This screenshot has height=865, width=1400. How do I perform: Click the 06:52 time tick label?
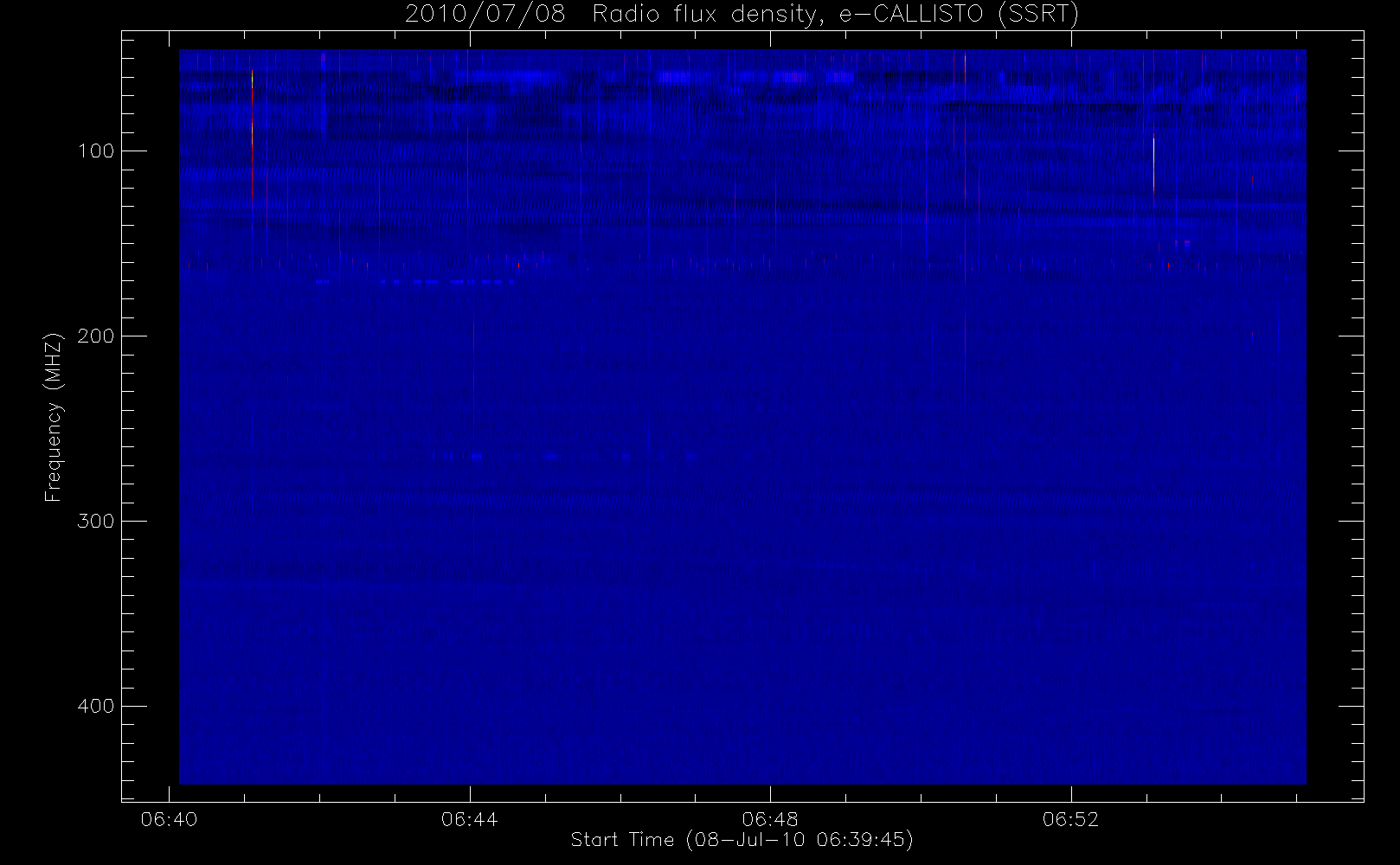click(1071, 819)
